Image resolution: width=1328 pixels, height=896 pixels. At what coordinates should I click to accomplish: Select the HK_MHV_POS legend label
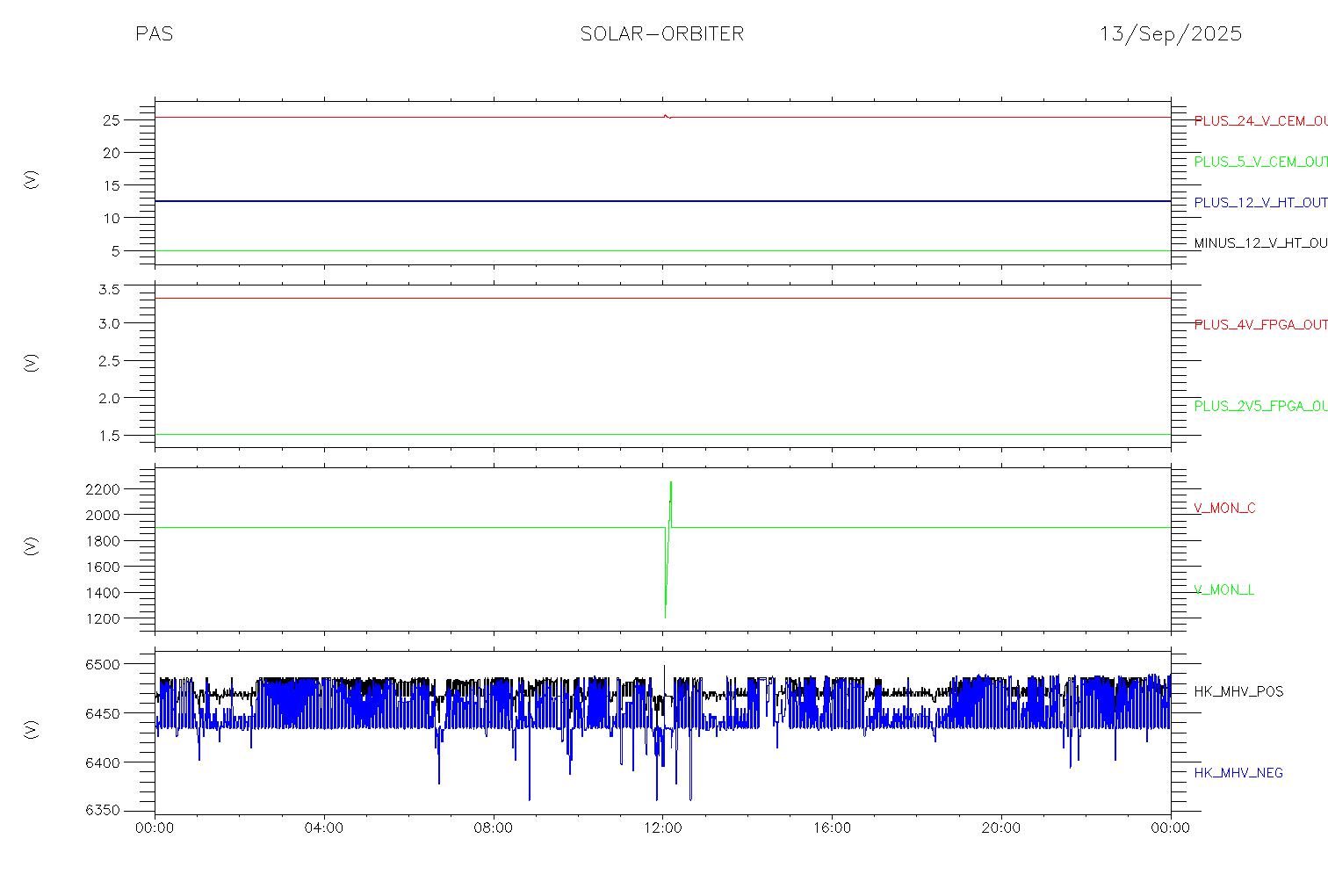pyautogui.click(x=1238, y=691)
